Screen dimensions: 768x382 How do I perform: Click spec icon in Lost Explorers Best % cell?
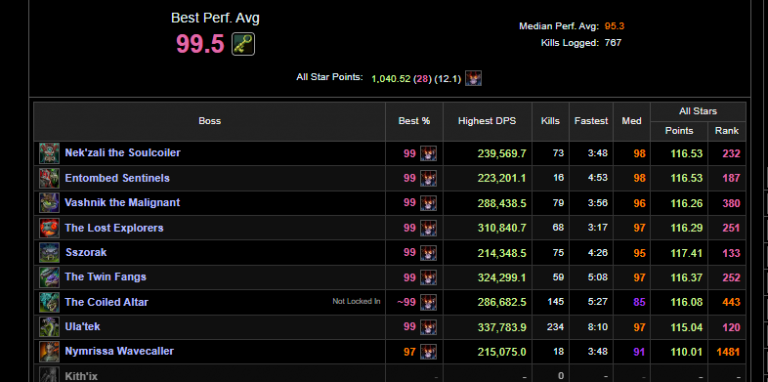click(x=428, y=228)
